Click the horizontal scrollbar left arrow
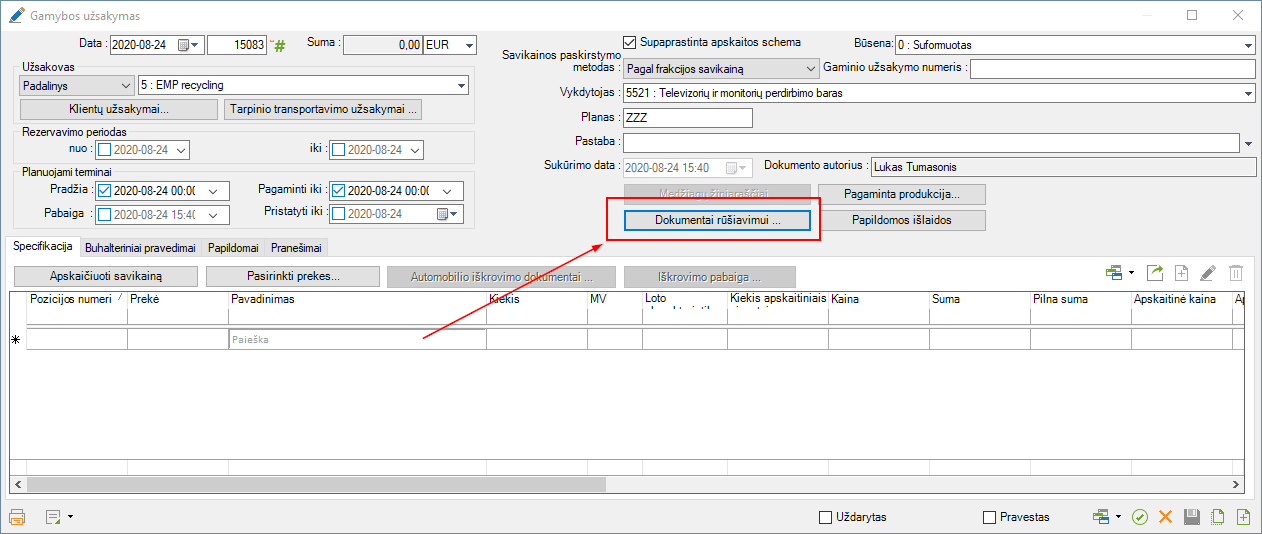1262x534 pixels. tap(18, 485)
